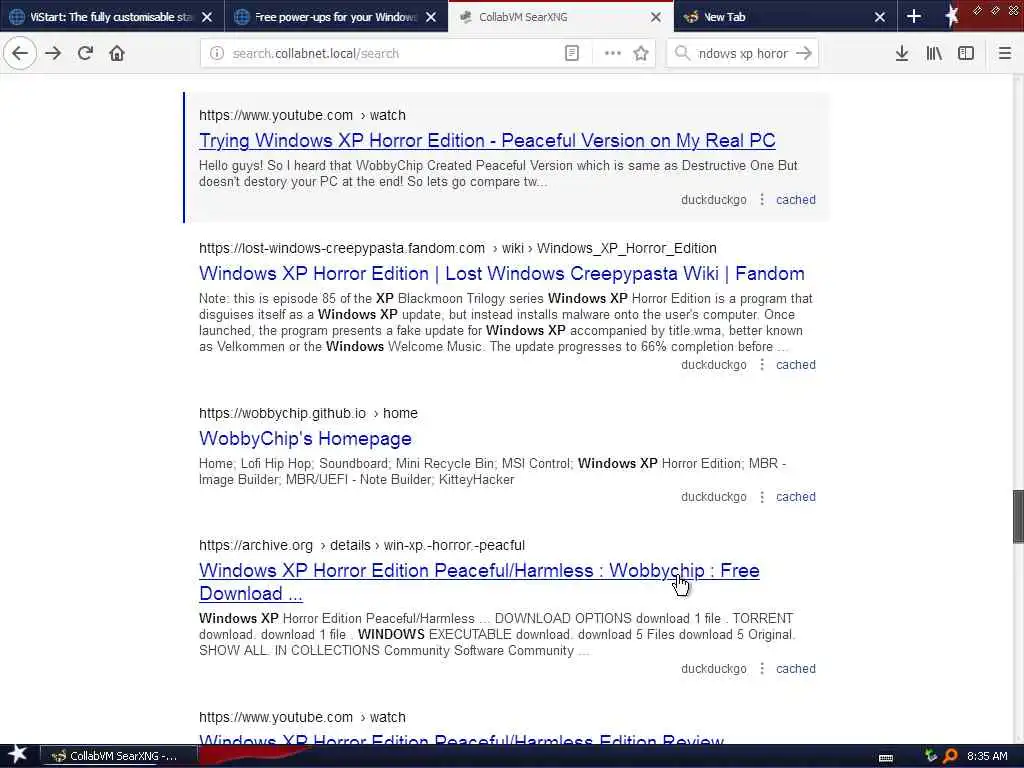The width and height of the screenshot is (1024, 768).
Task: Close the New Tab tab
Action: pyautogui.click(x=880, y=17)
